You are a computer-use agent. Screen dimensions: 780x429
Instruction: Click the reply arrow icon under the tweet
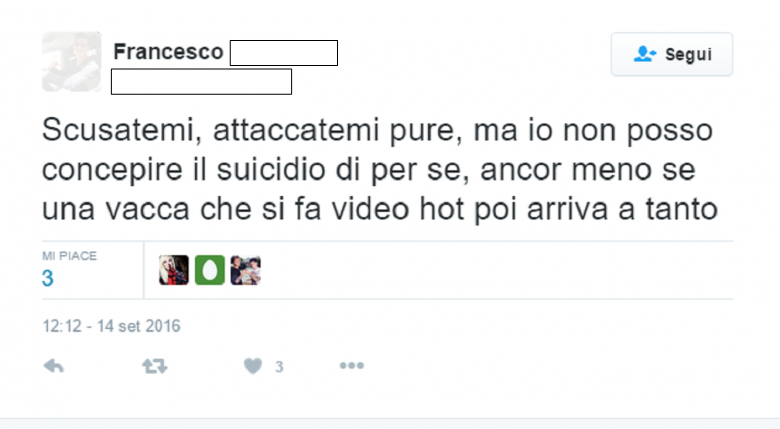pyautogui.click(x=54, y=366)
